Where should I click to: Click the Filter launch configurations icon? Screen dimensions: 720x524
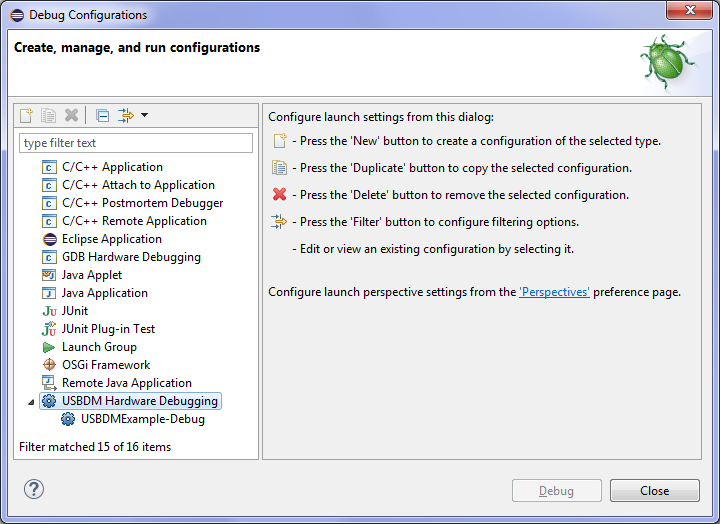tap(126, 116)
